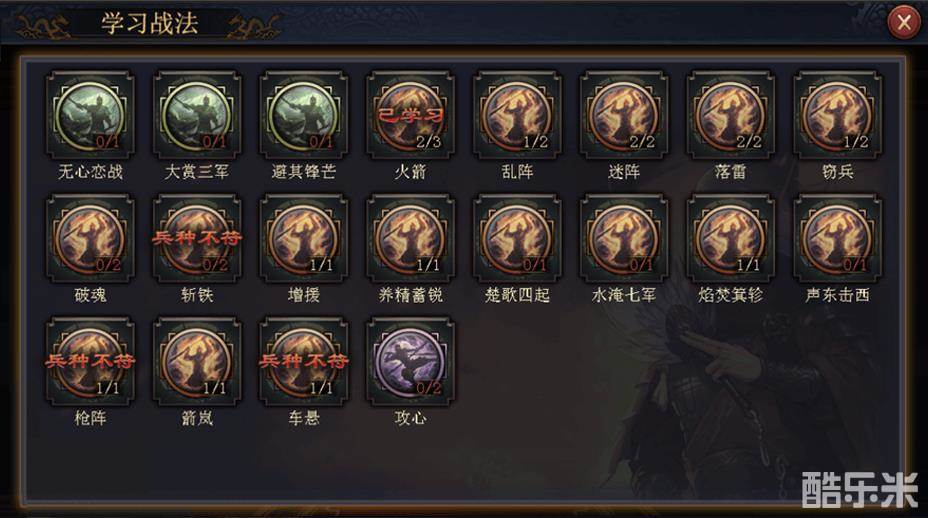Choose the 养精蓄锐 tactic icon
This screenshot has height=518, width=928.
[x=410, y=238]
